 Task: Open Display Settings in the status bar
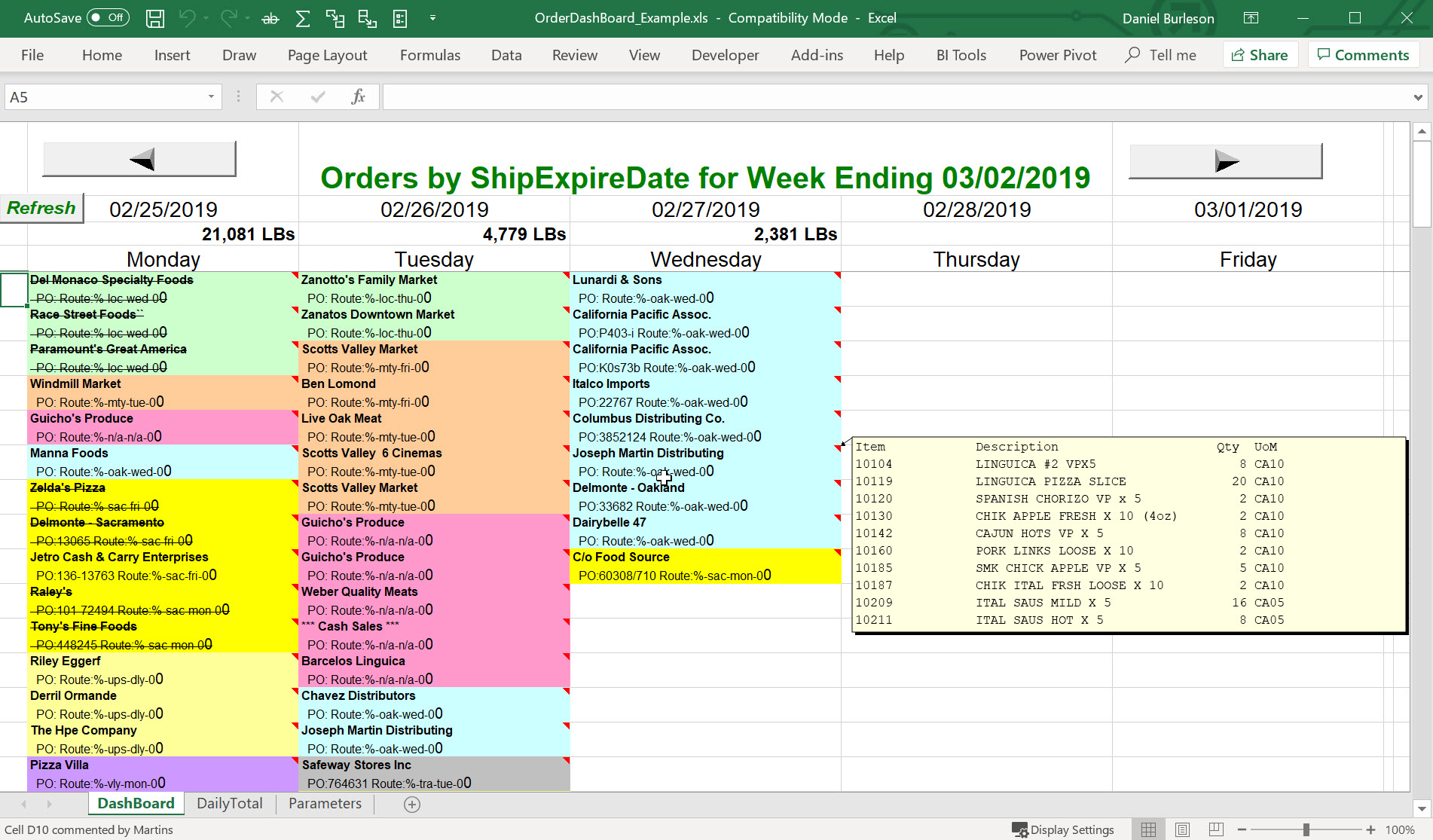coord(1062,829)
